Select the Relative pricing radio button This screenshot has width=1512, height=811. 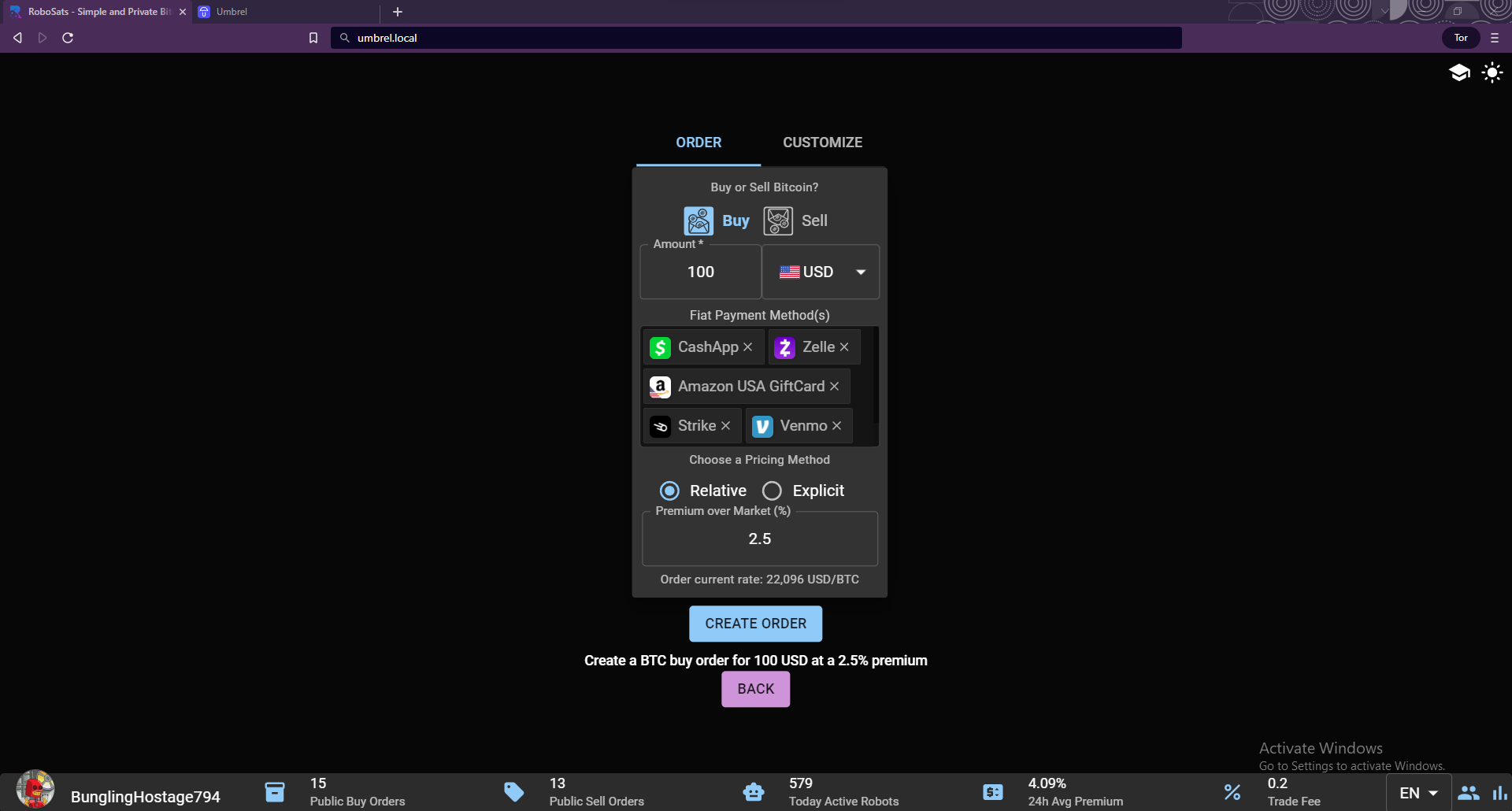click(x=669, y=491)
